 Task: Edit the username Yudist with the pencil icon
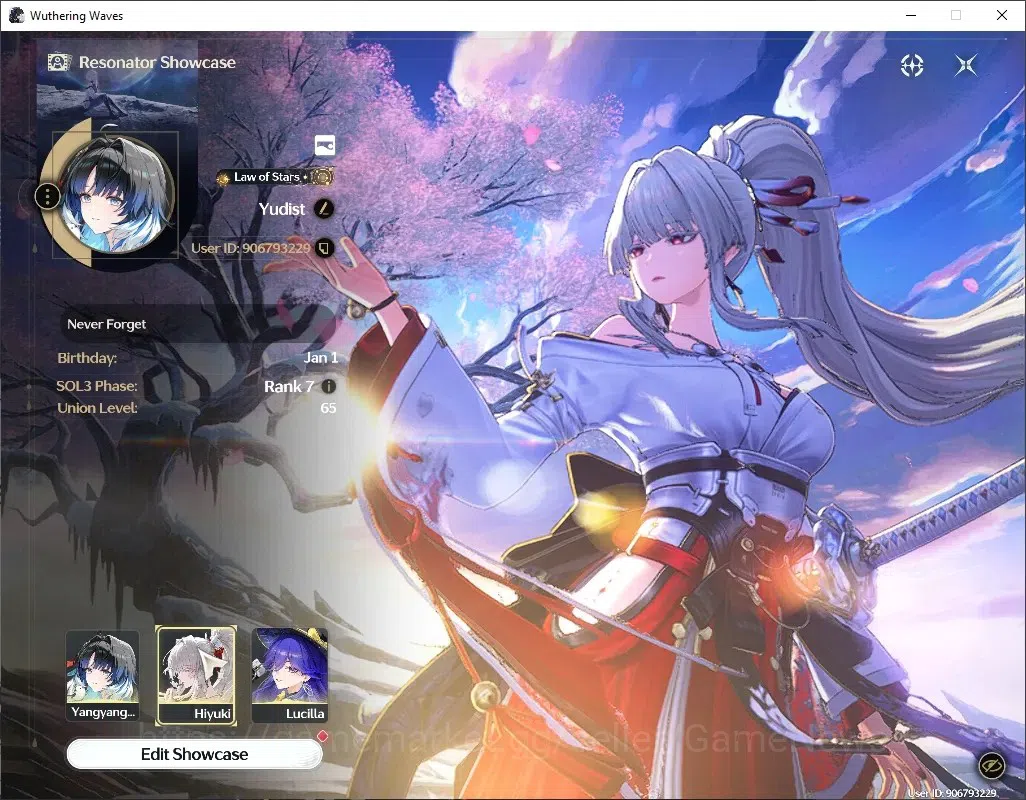(x=324, y=209)
